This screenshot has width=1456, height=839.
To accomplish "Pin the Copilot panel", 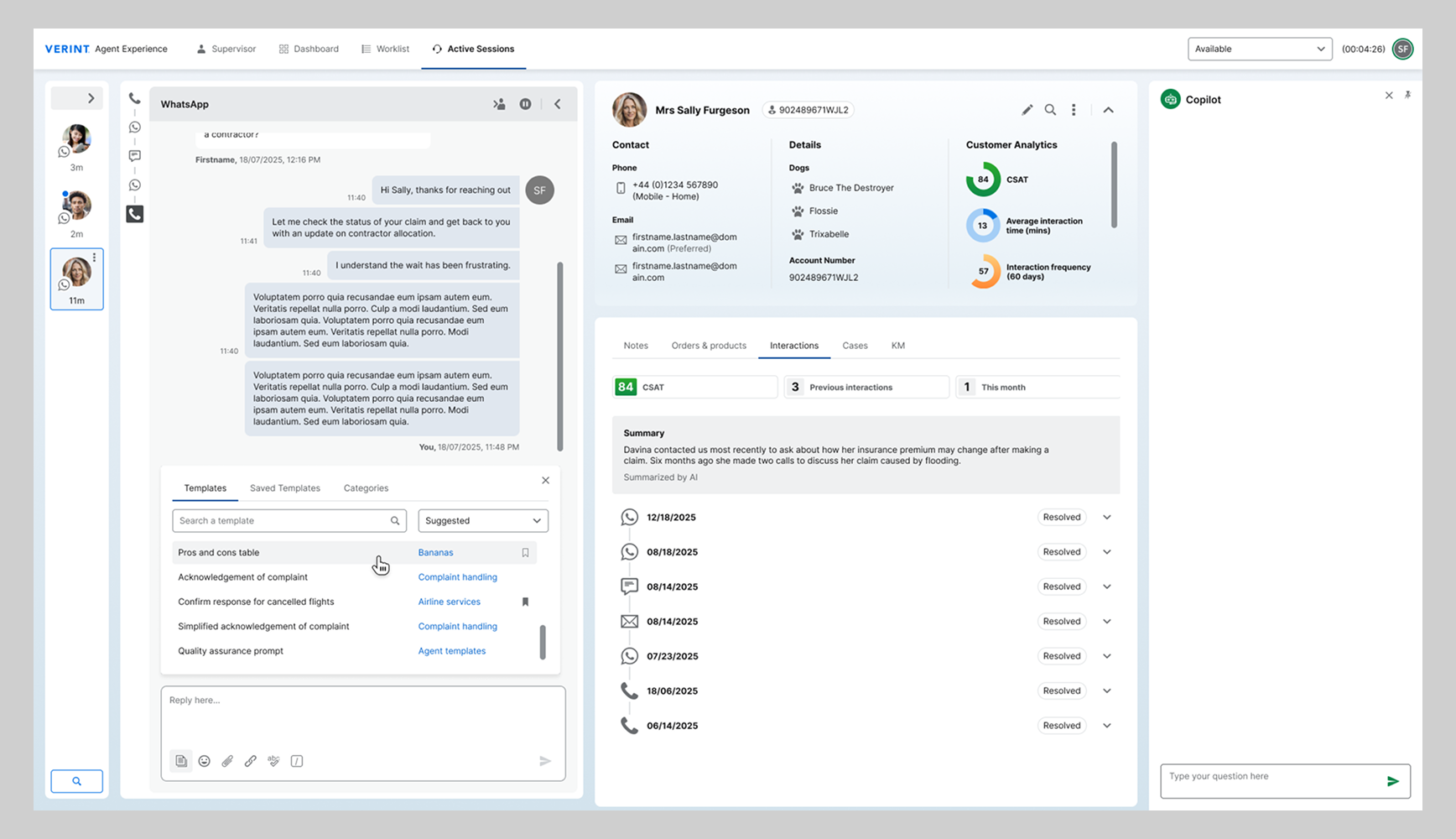I will click(1407, 96).
